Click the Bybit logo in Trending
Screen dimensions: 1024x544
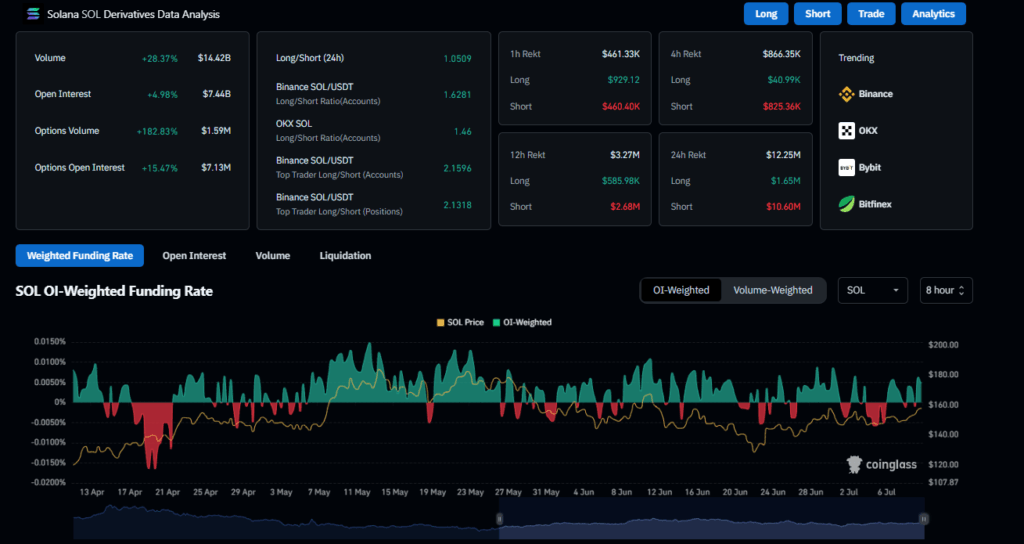846,167
